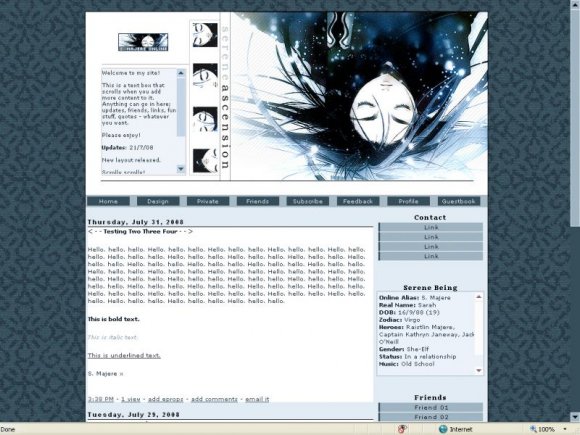Click the Internet zone globe icon
Screen dimensions: 580x435
coord(443,429)
